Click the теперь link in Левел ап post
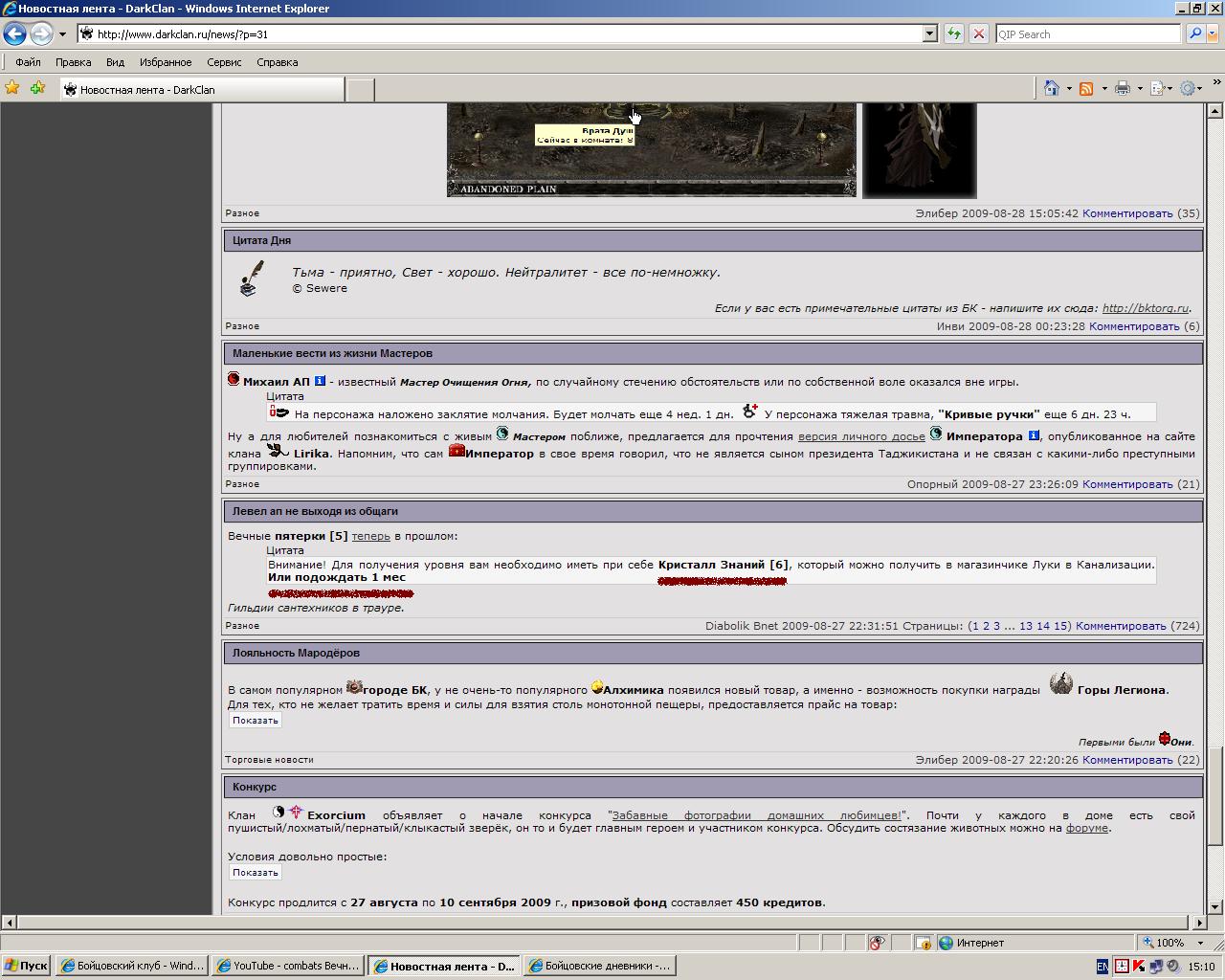This screenshot has width=1225, height=980. 370,536
